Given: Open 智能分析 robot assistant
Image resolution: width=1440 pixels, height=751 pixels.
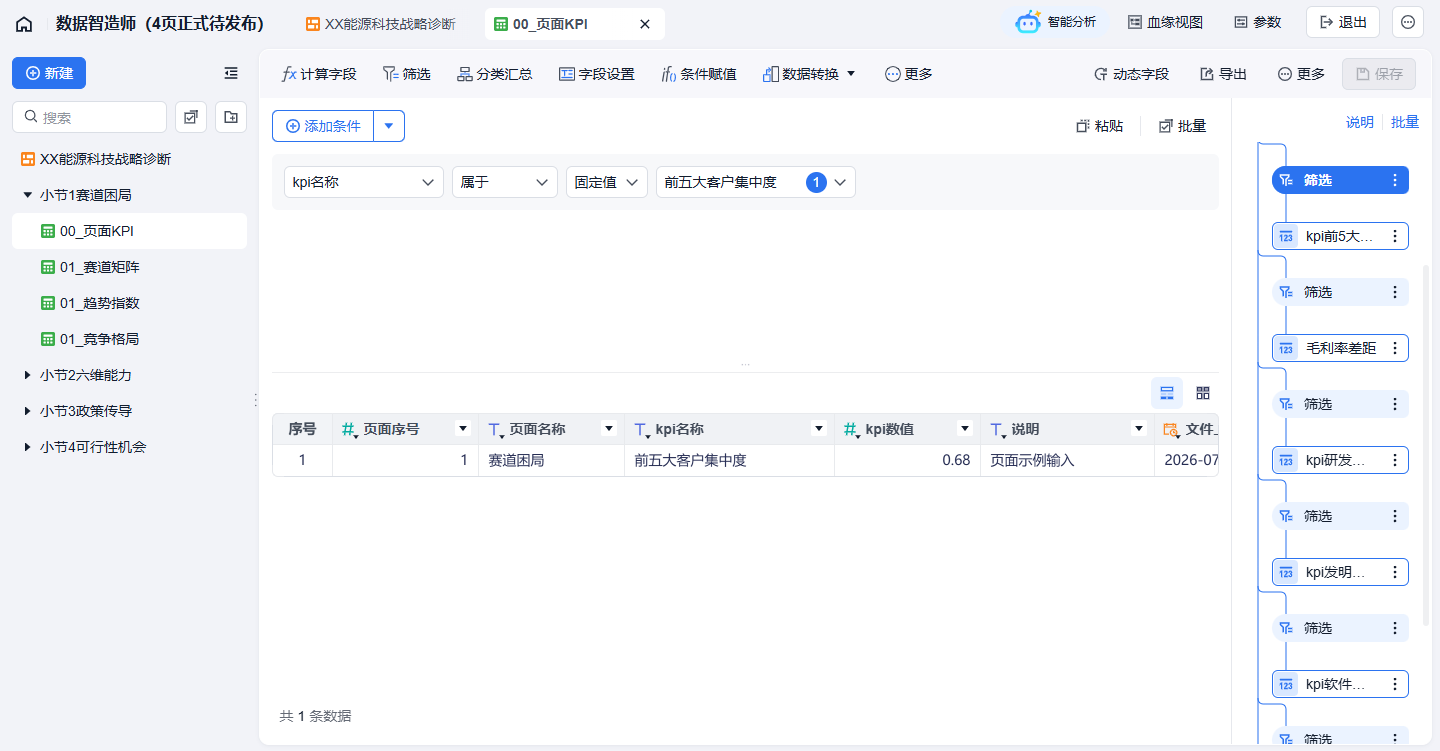Looking at the screenshot, I should (1055, 22).
